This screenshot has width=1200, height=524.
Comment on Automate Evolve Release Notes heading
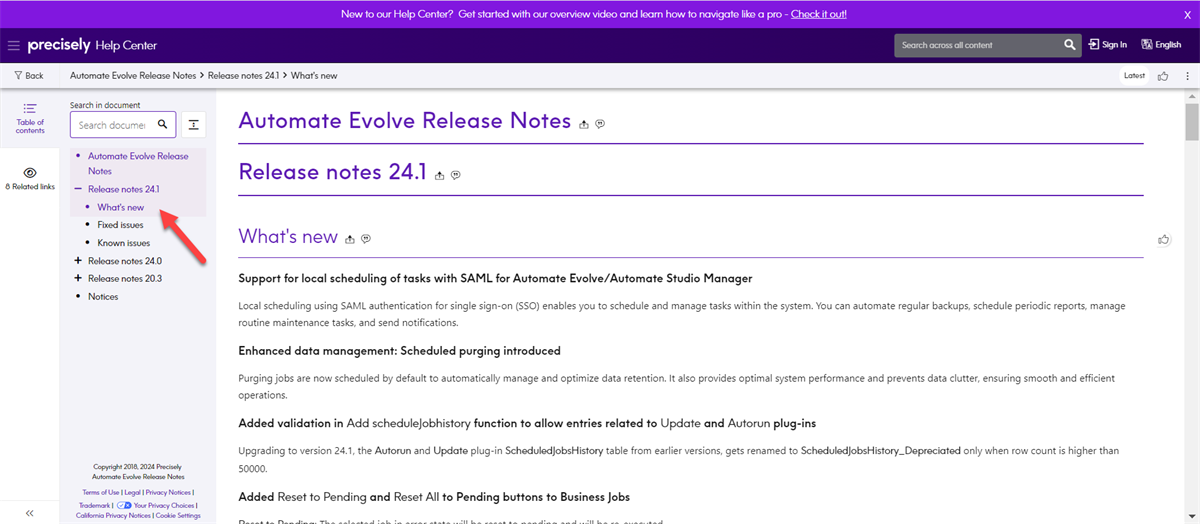tap(600, 124)
